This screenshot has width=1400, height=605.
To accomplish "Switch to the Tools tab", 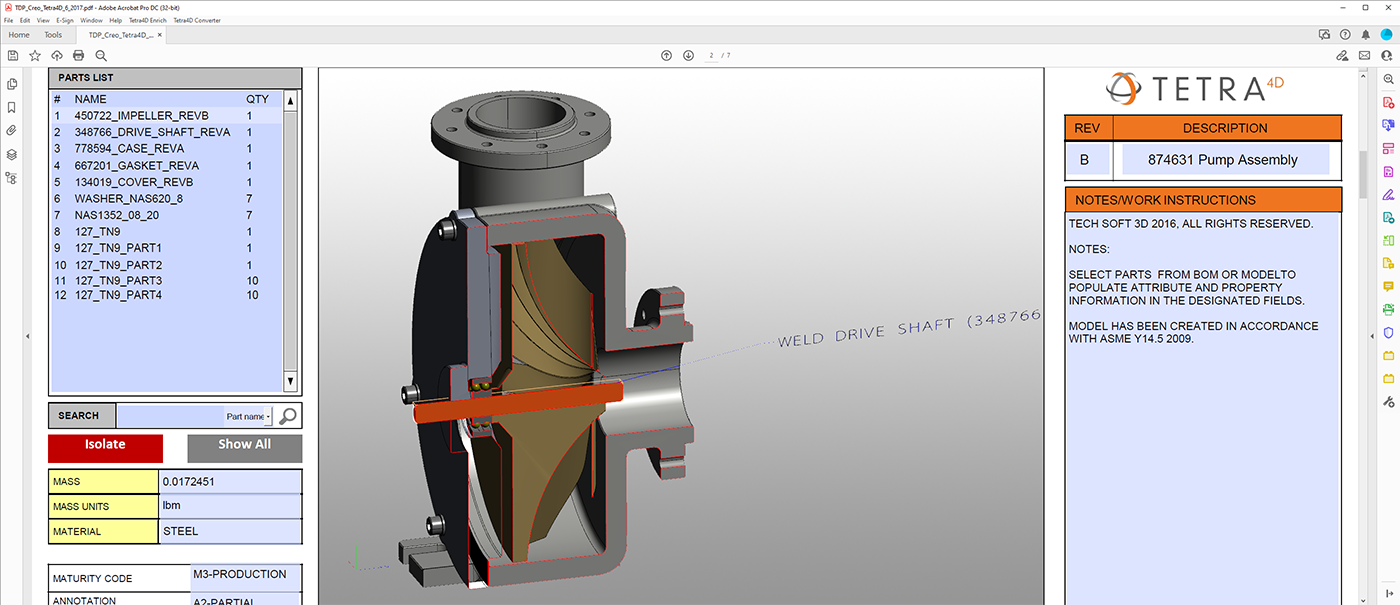I will click(53, 35).
